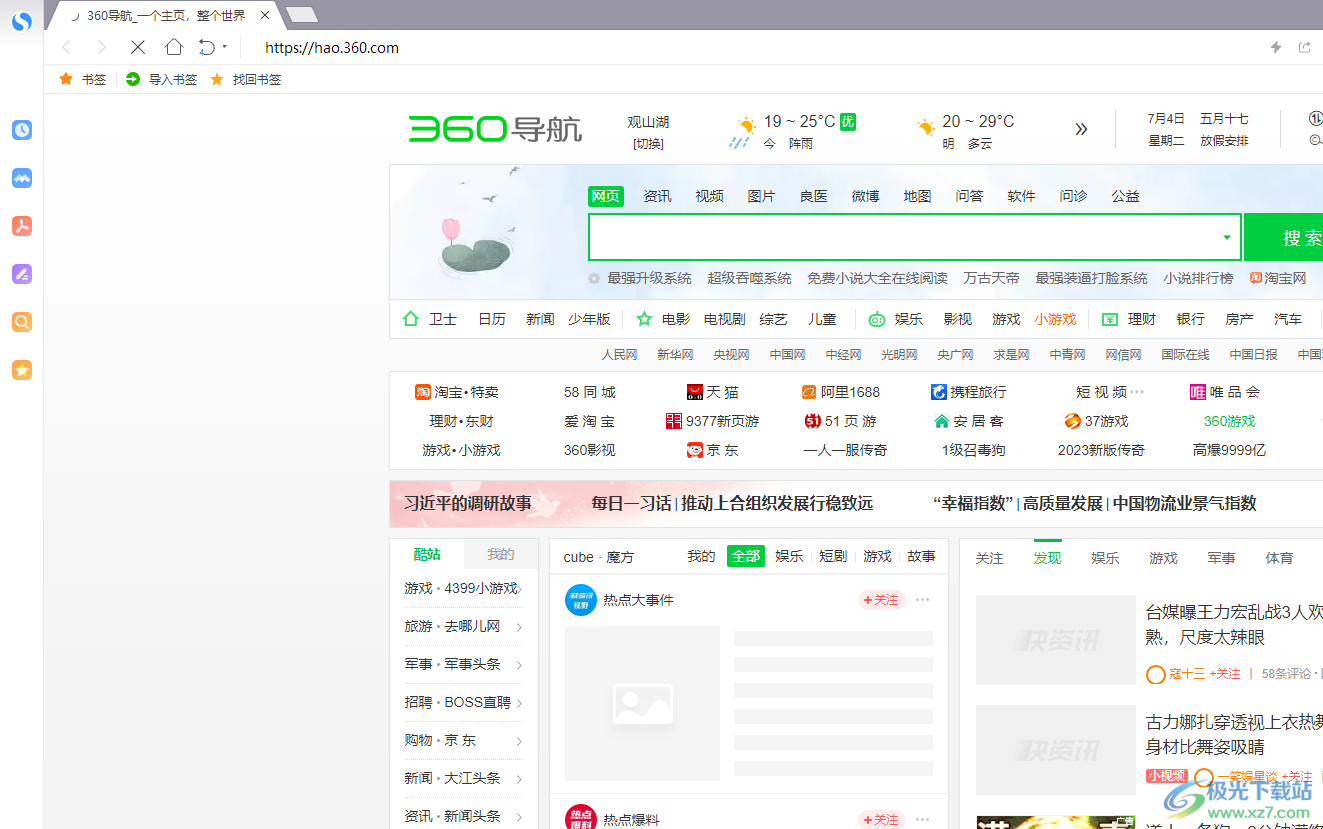Select the 资讯 search tab
The width and height of the screenshot is (1323, 829).
point(658,196)
